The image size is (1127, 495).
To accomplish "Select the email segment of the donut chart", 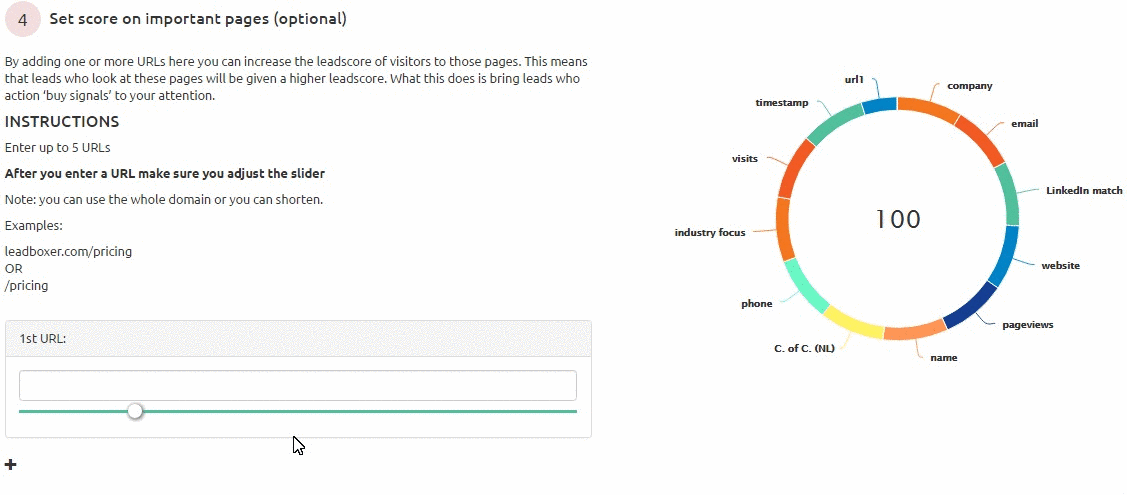I will (x=981, y=140).
